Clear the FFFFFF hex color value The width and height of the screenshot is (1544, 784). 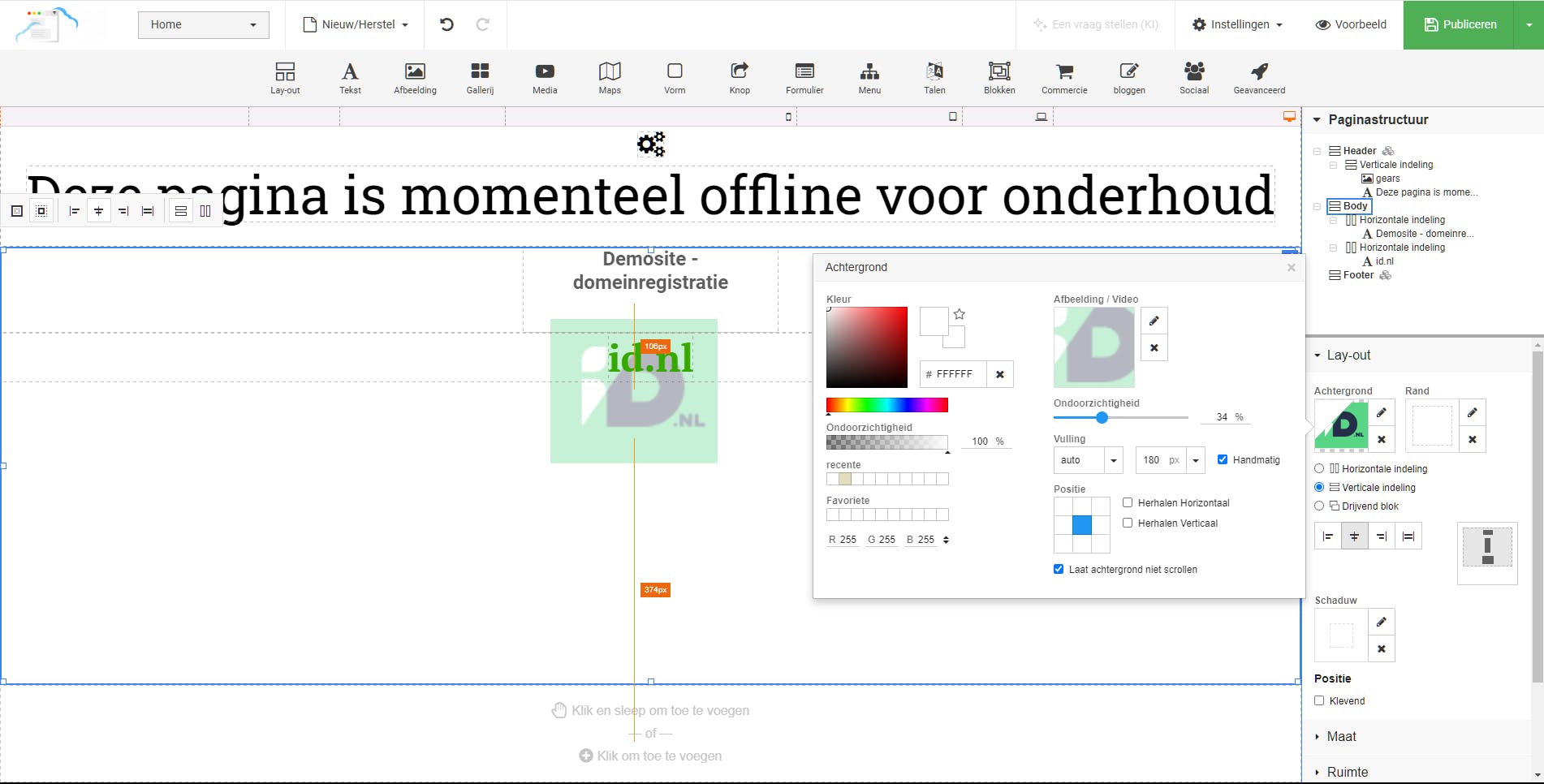(x=1000, y=374)
